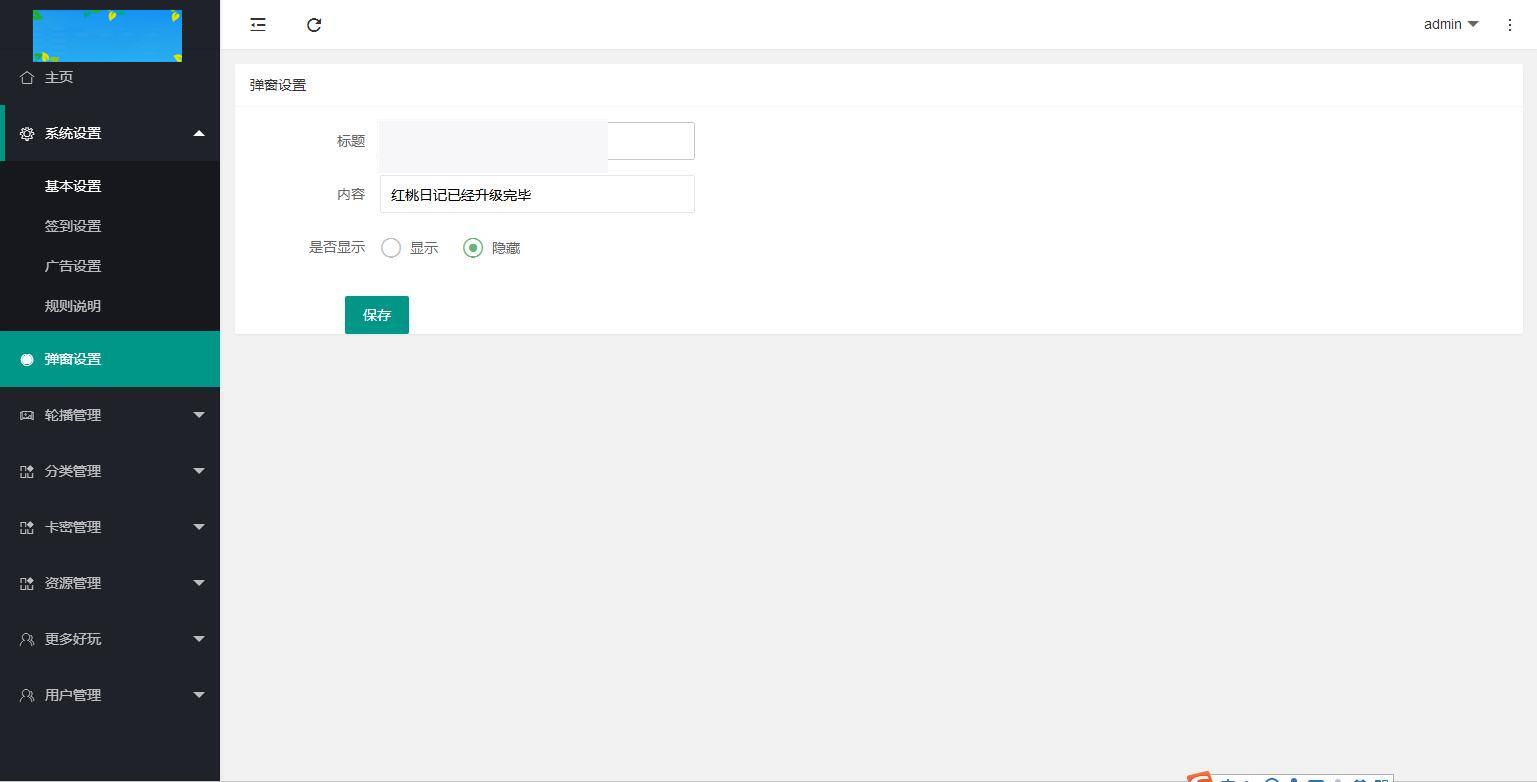
Task: Click the icon beside 分类管理
Action: [x=25, y=471]
